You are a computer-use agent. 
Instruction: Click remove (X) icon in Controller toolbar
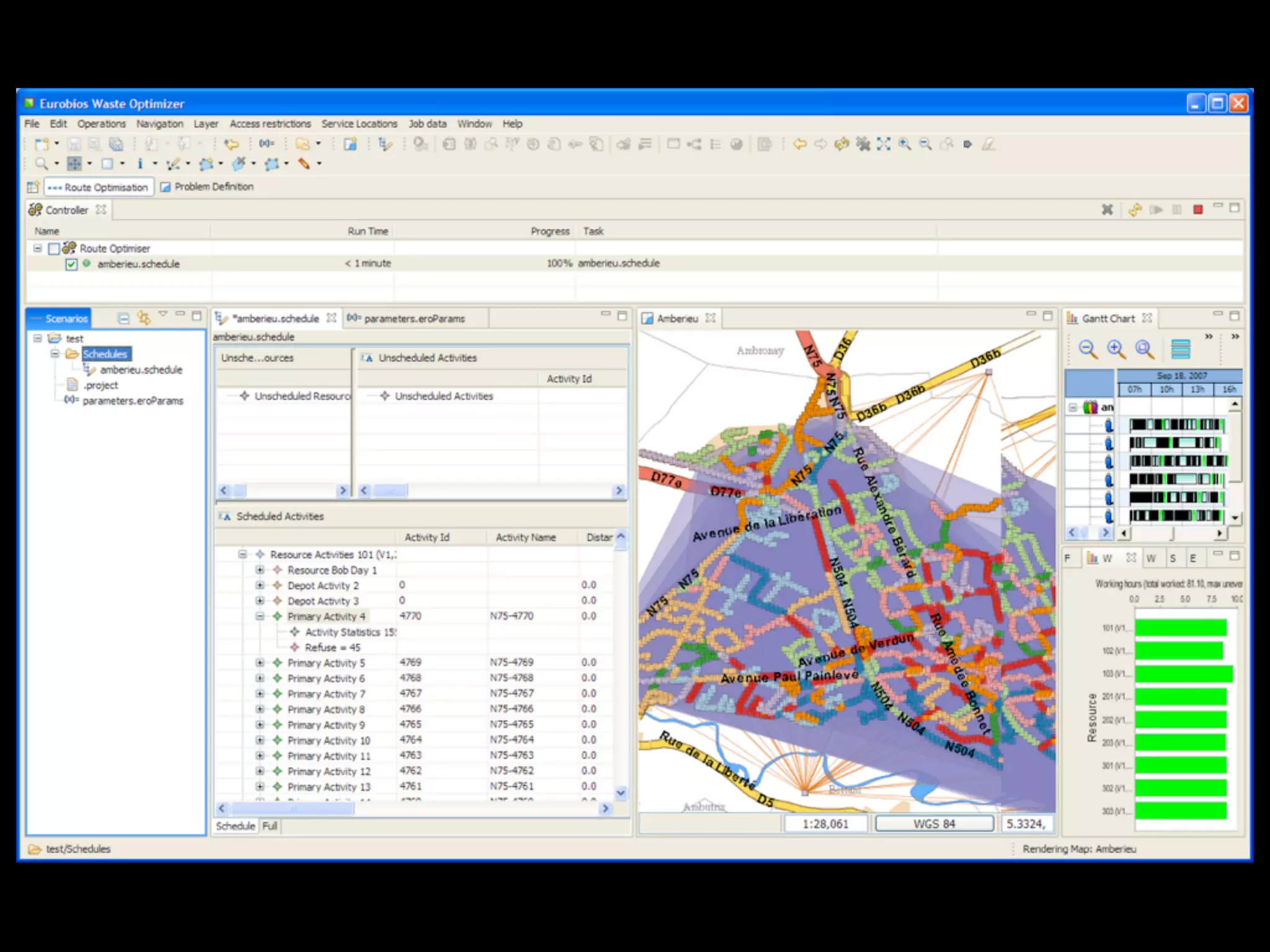(x=1107, y=210)
